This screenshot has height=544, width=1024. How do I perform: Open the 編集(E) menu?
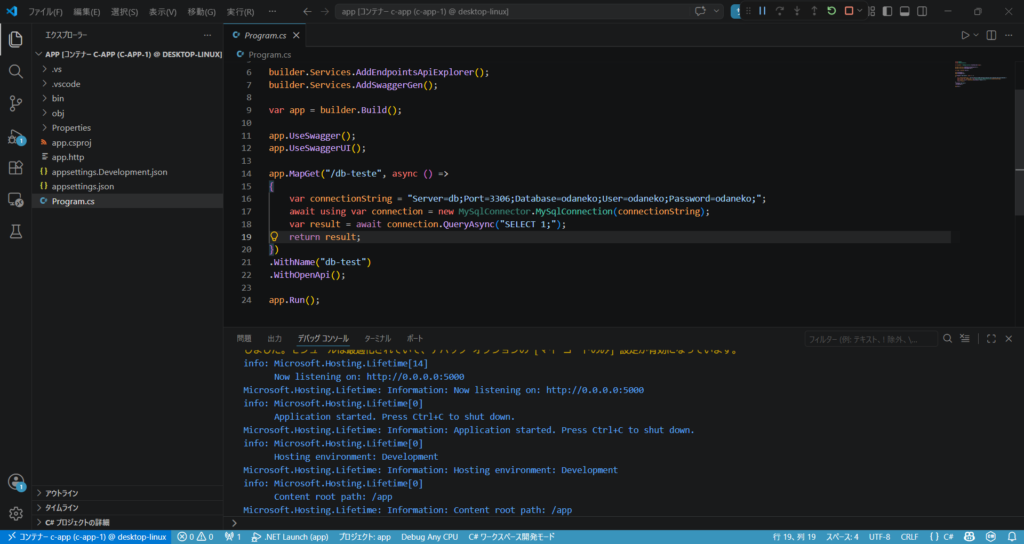click(x=87, y=12)
